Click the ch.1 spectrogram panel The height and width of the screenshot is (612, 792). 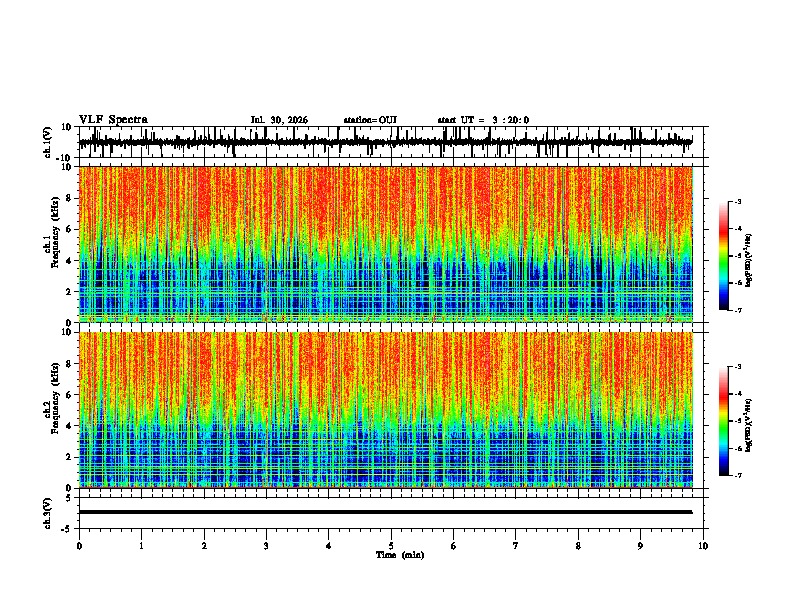[x=385, y=244]
